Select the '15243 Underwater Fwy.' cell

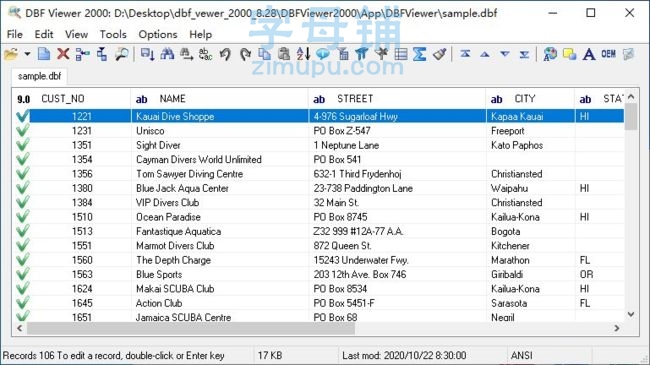(x=397, y=260)
